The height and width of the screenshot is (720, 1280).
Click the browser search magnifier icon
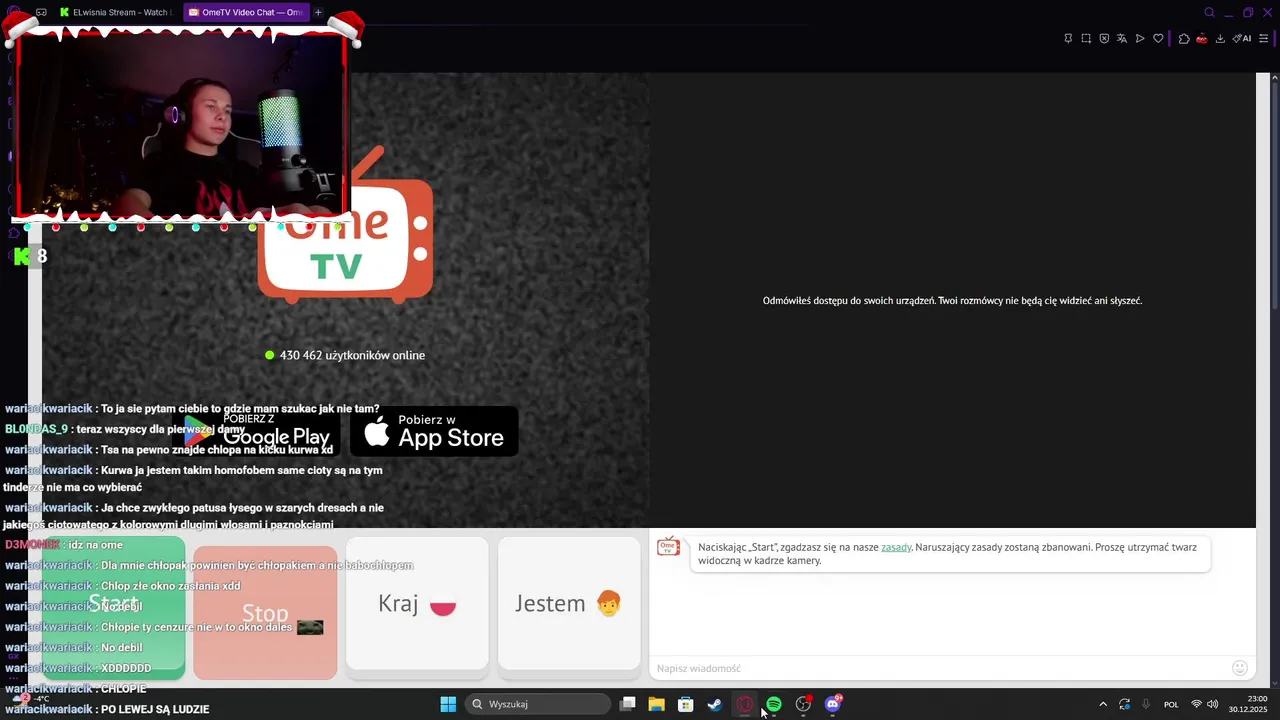[x=1209, y=13]
